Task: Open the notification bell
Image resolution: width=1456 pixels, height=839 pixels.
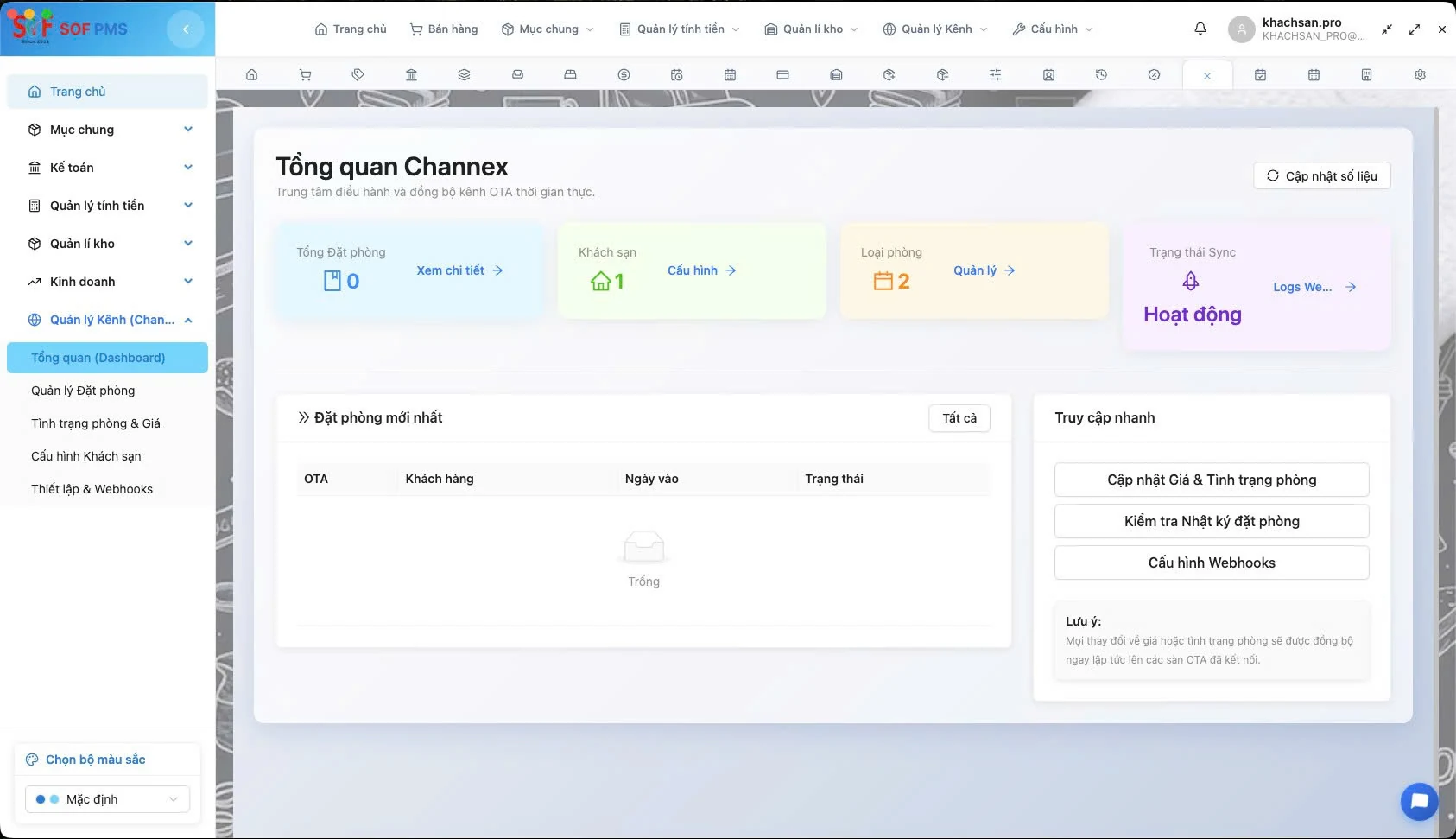Action: [1200, 29]
